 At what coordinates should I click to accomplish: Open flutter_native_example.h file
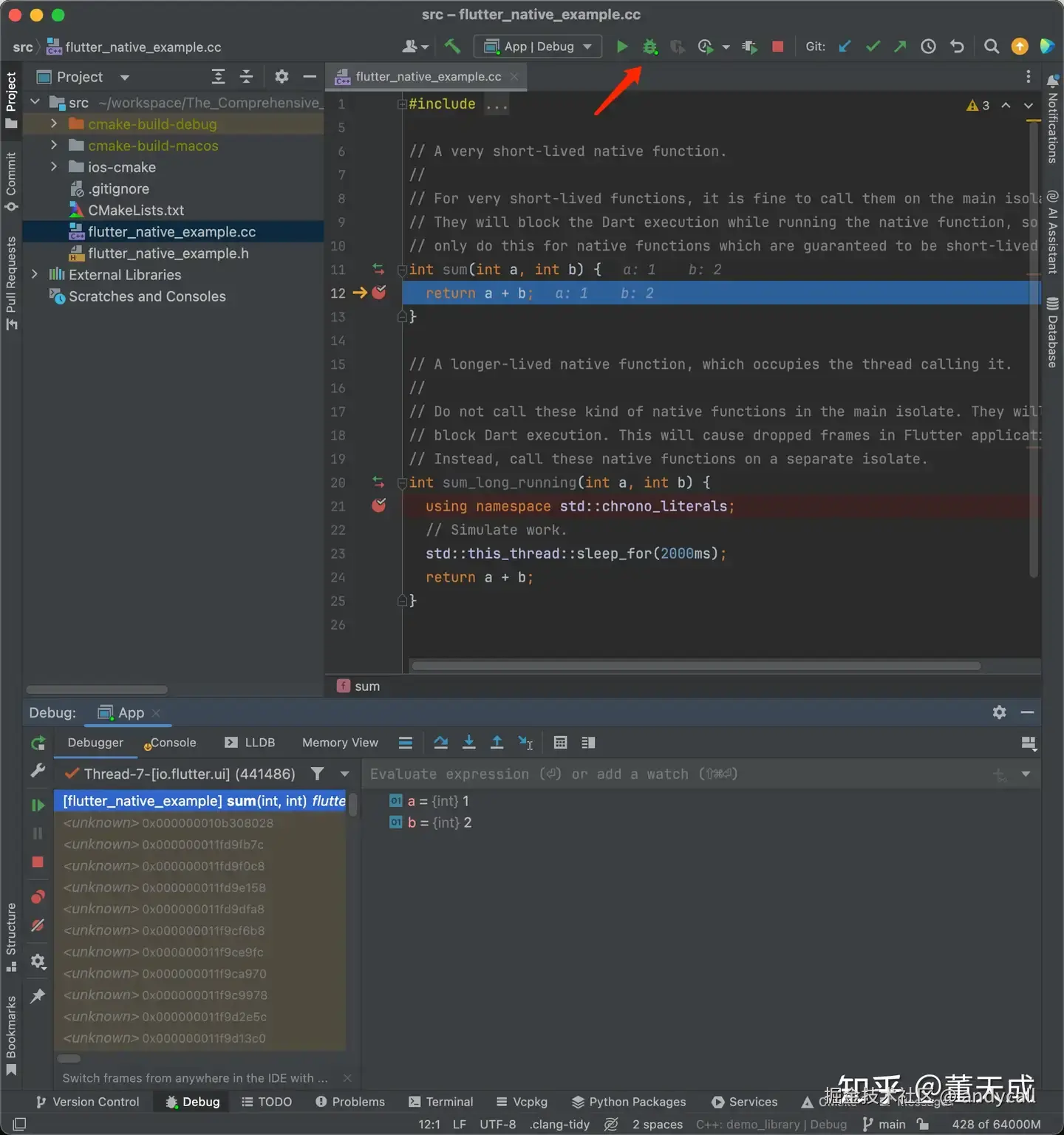168,253
